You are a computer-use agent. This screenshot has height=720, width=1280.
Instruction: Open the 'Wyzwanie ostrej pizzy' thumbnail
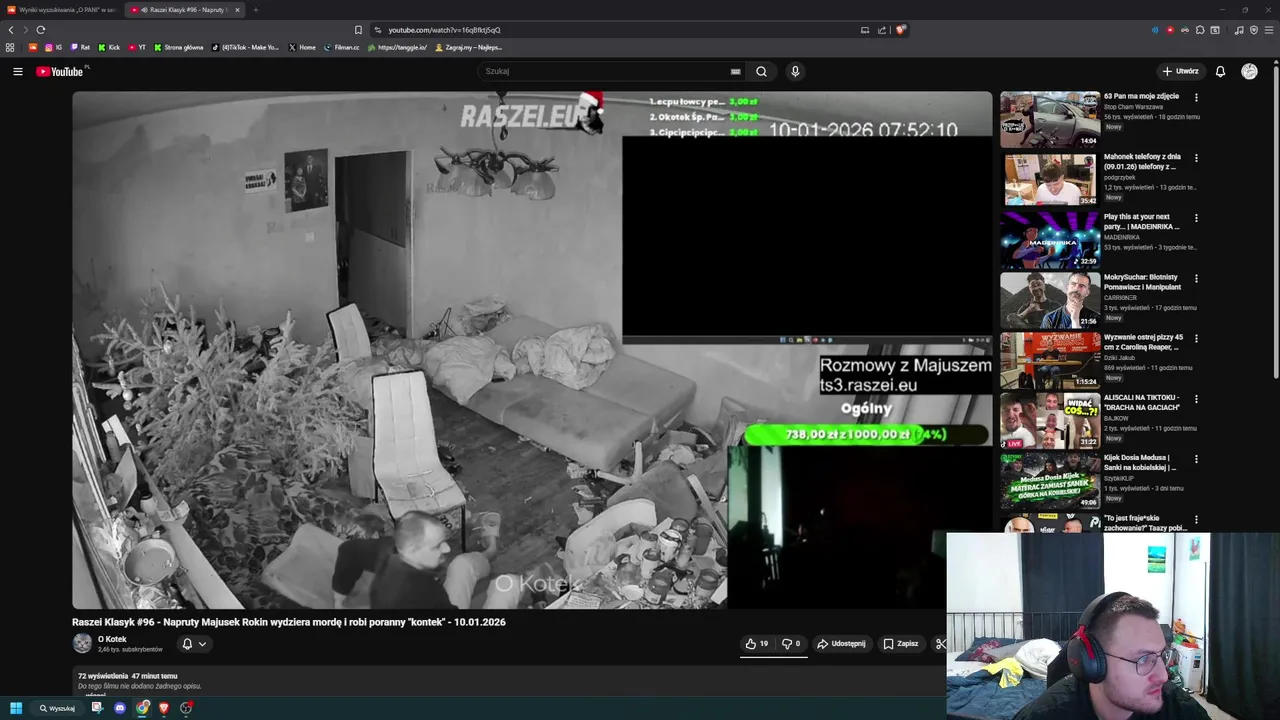click(x=1050, y=360)
